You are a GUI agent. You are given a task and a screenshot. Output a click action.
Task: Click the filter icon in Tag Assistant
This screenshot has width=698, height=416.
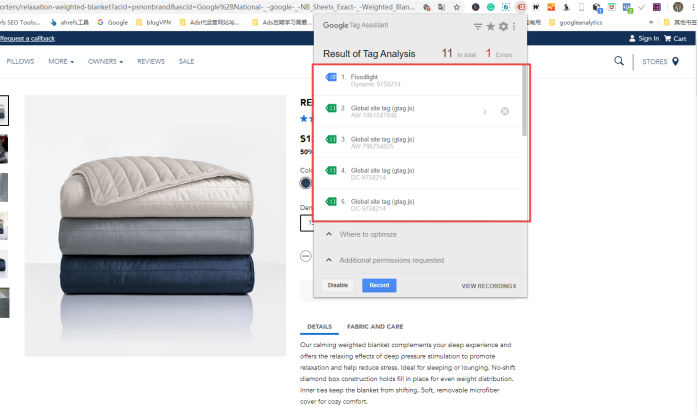tap(478, 27)
